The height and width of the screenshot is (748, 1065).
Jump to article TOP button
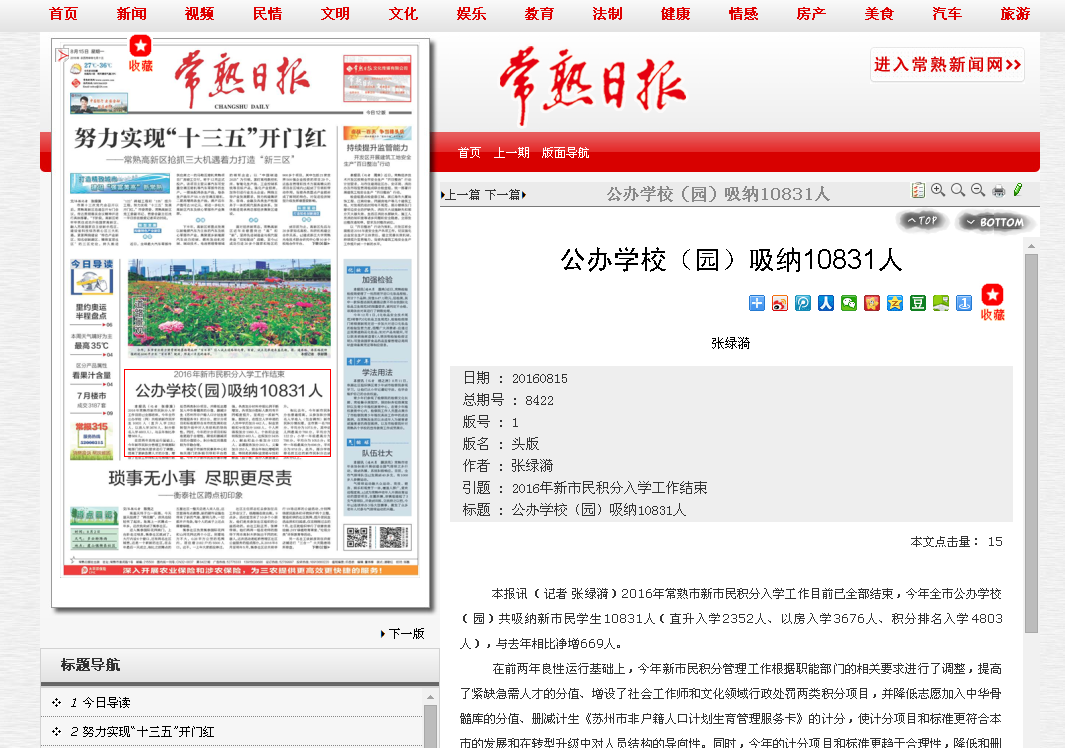(x=921, y=221)
